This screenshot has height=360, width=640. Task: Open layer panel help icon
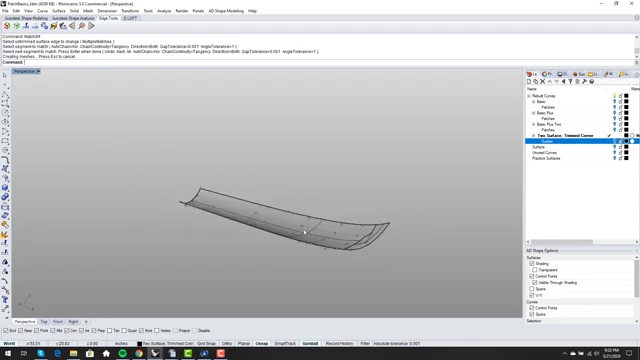(591, 82)
